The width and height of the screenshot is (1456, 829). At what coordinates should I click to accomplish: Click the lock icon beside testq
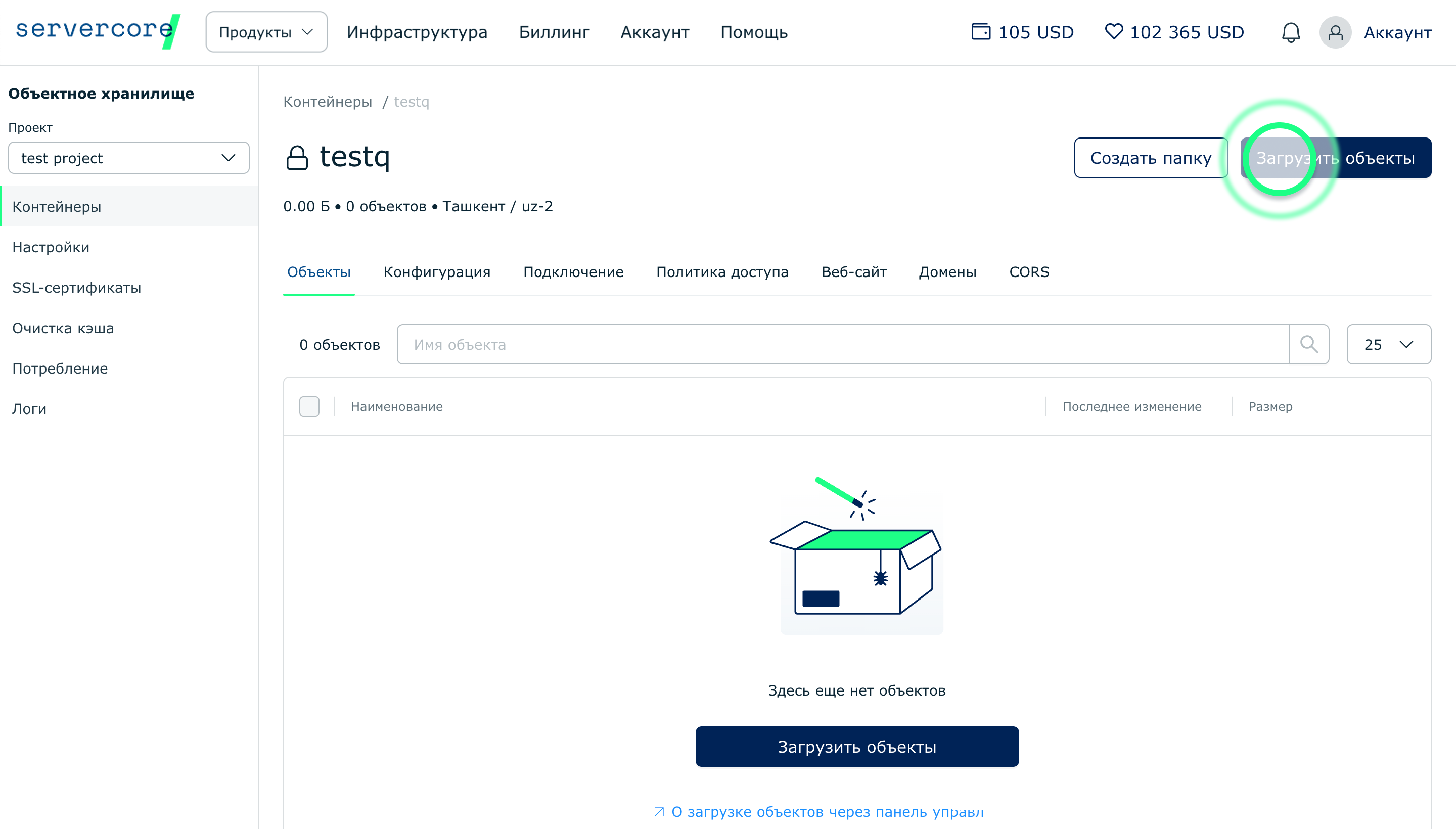pos(297,158)
